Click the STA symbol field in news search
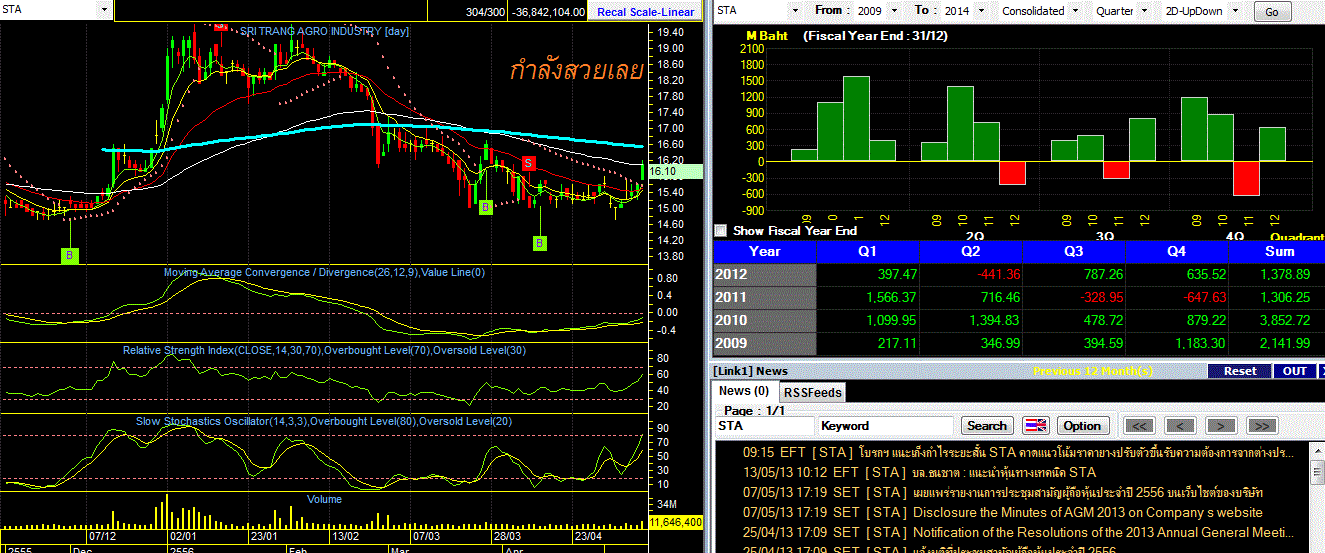Image resolution: width=1325 pixels, height=553 pixels. (765, 426)
